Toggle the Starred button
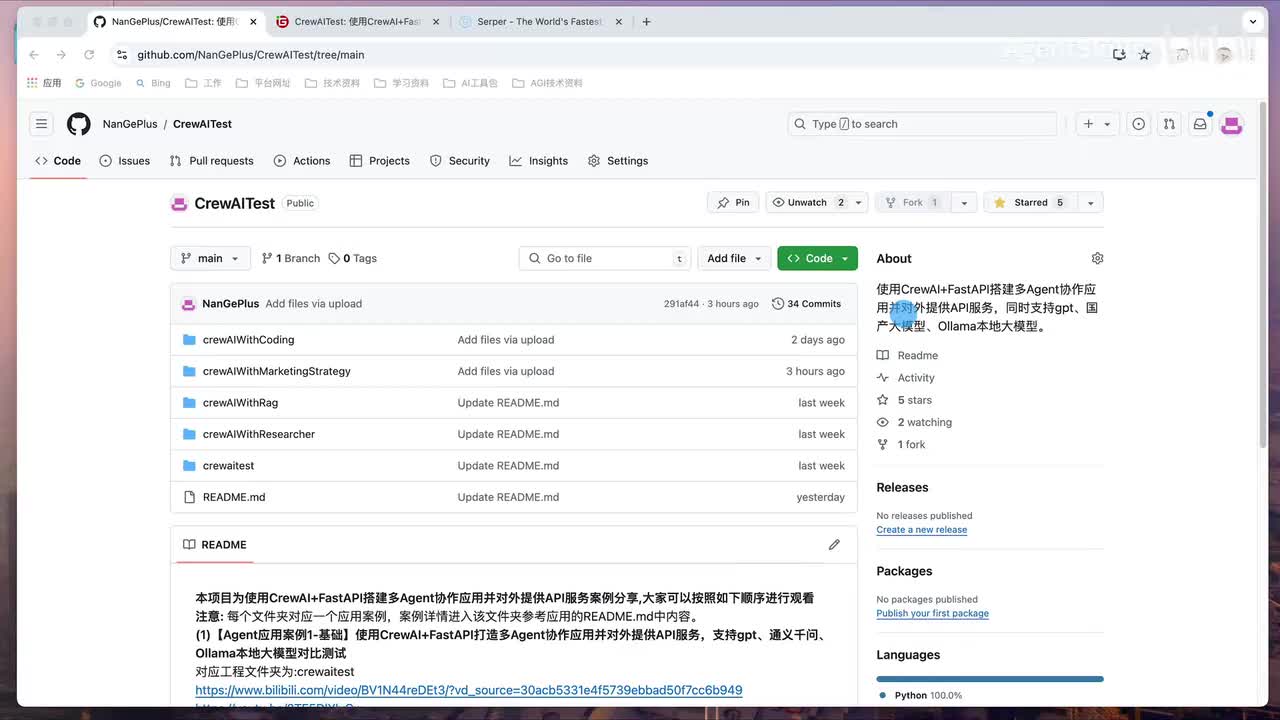Viewport: 1280px width, 720px height. click(1030, 202)
